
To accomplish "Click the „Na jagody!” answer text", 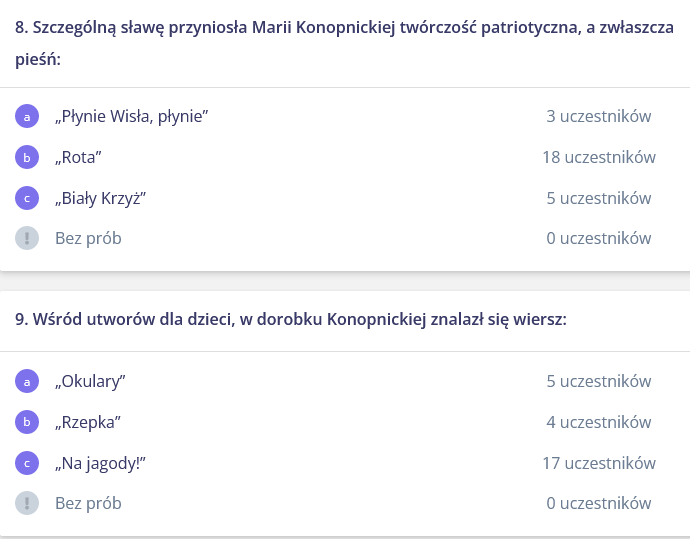I will click(x=100, y=463).
